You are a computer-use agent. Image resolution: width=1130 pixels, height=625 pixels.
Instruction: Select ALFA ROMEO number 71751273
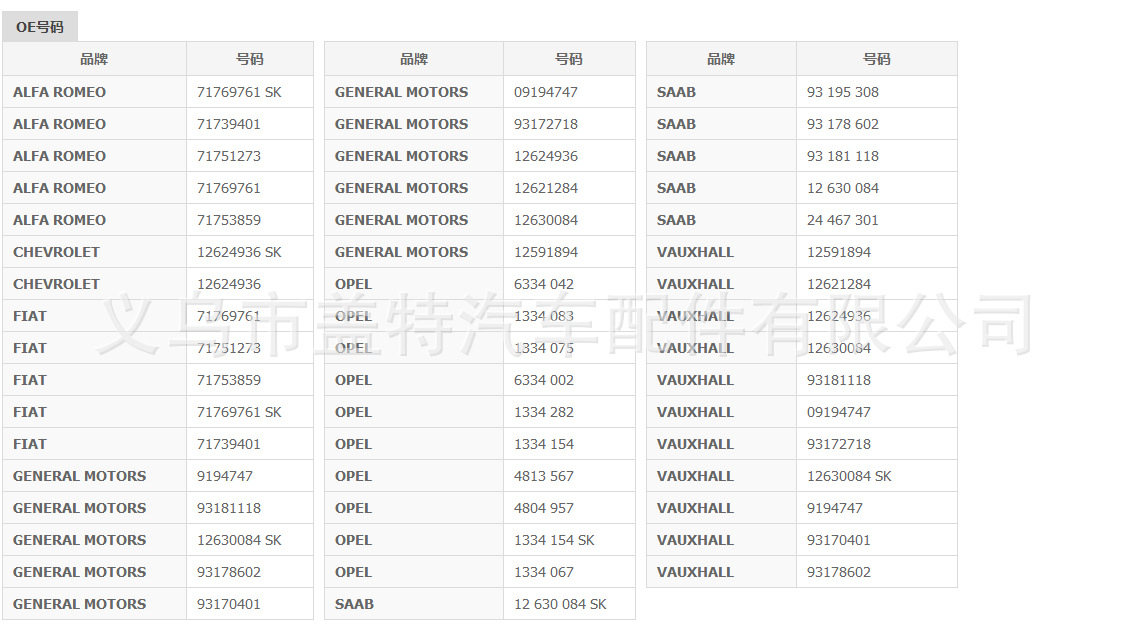tap(228, 156)
